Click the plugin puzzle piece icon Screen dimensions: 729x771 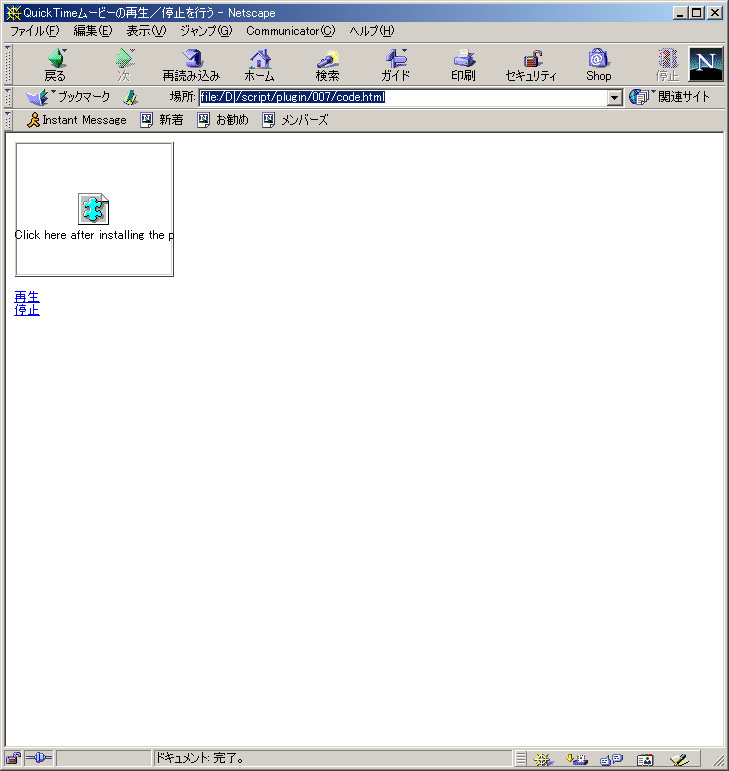[93, 209]
